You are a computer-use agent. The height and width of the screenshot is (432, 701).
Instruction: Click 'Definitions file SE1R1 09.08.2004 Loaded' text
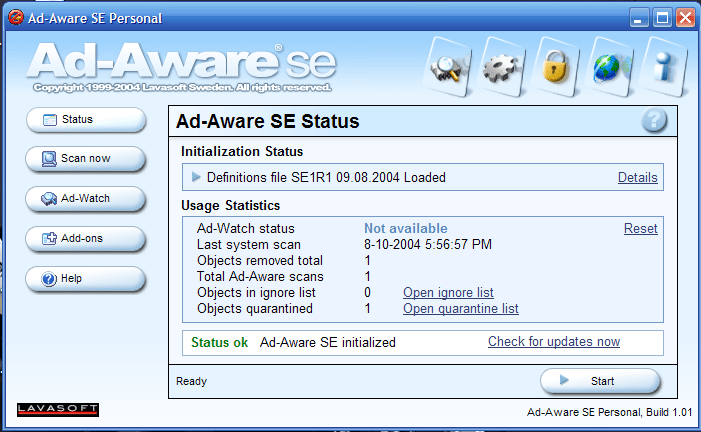(x=326, y=178)
